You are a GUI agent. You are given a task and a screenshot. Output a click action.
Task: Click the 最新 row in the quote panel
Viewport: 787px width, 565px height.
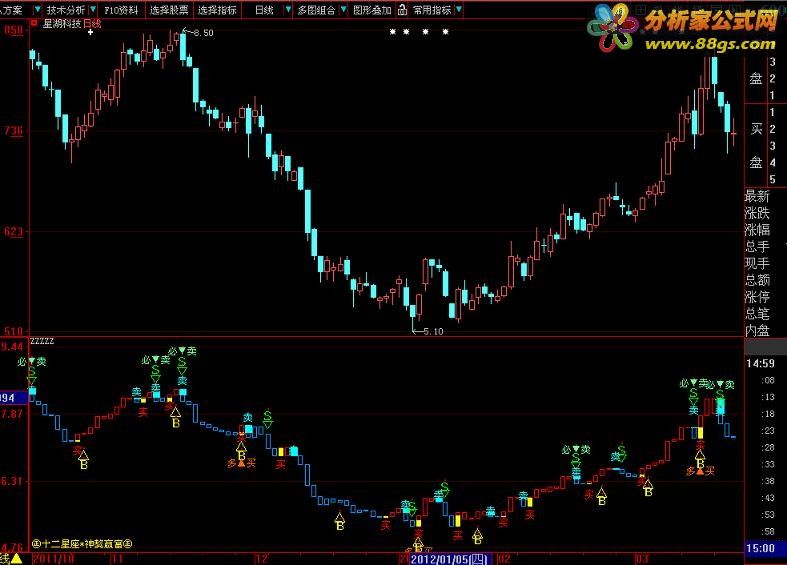point(757,196)
